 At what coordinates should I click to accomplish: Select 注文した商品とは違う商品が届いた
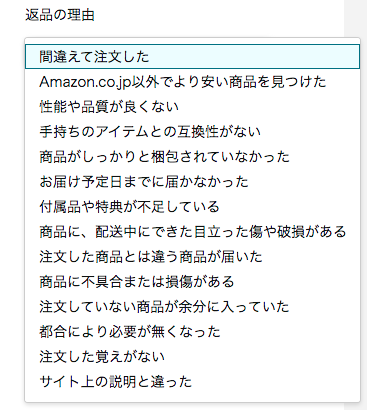(192, 257)
